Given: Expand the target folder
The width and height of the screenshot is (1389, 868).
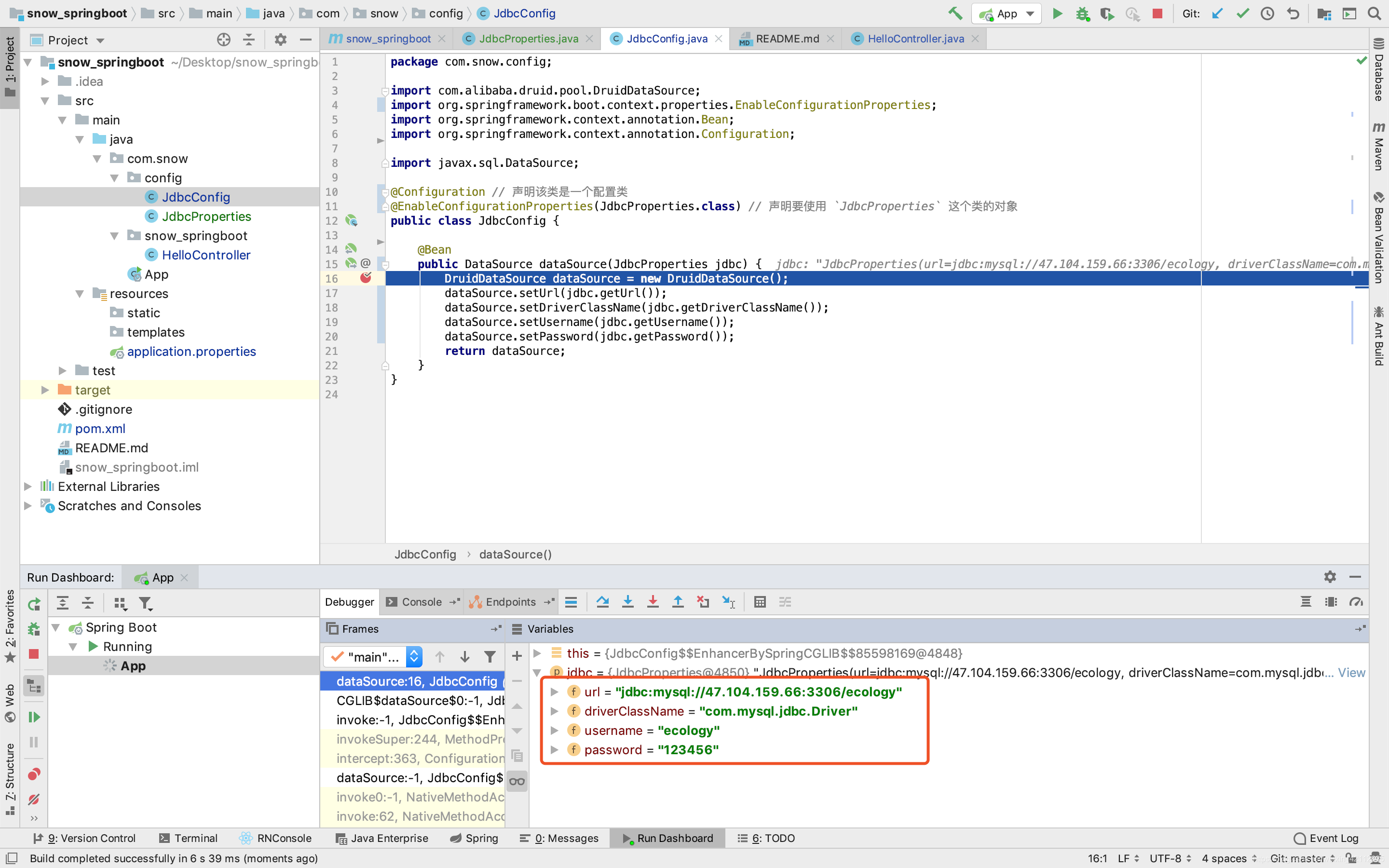Looking at the screenshot, I should pyautogui.click(x=45, y=390).
